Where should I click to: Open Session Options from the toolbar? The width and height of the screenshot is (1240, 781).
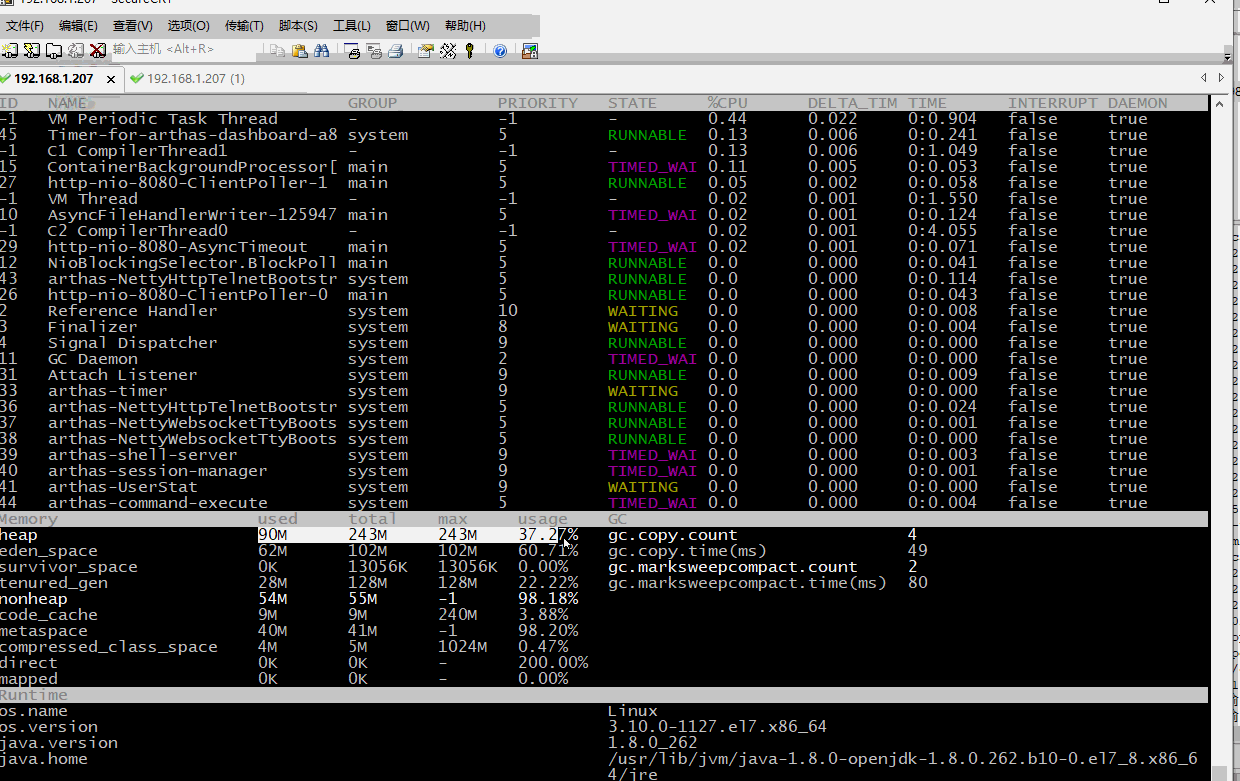pos(426,50)
